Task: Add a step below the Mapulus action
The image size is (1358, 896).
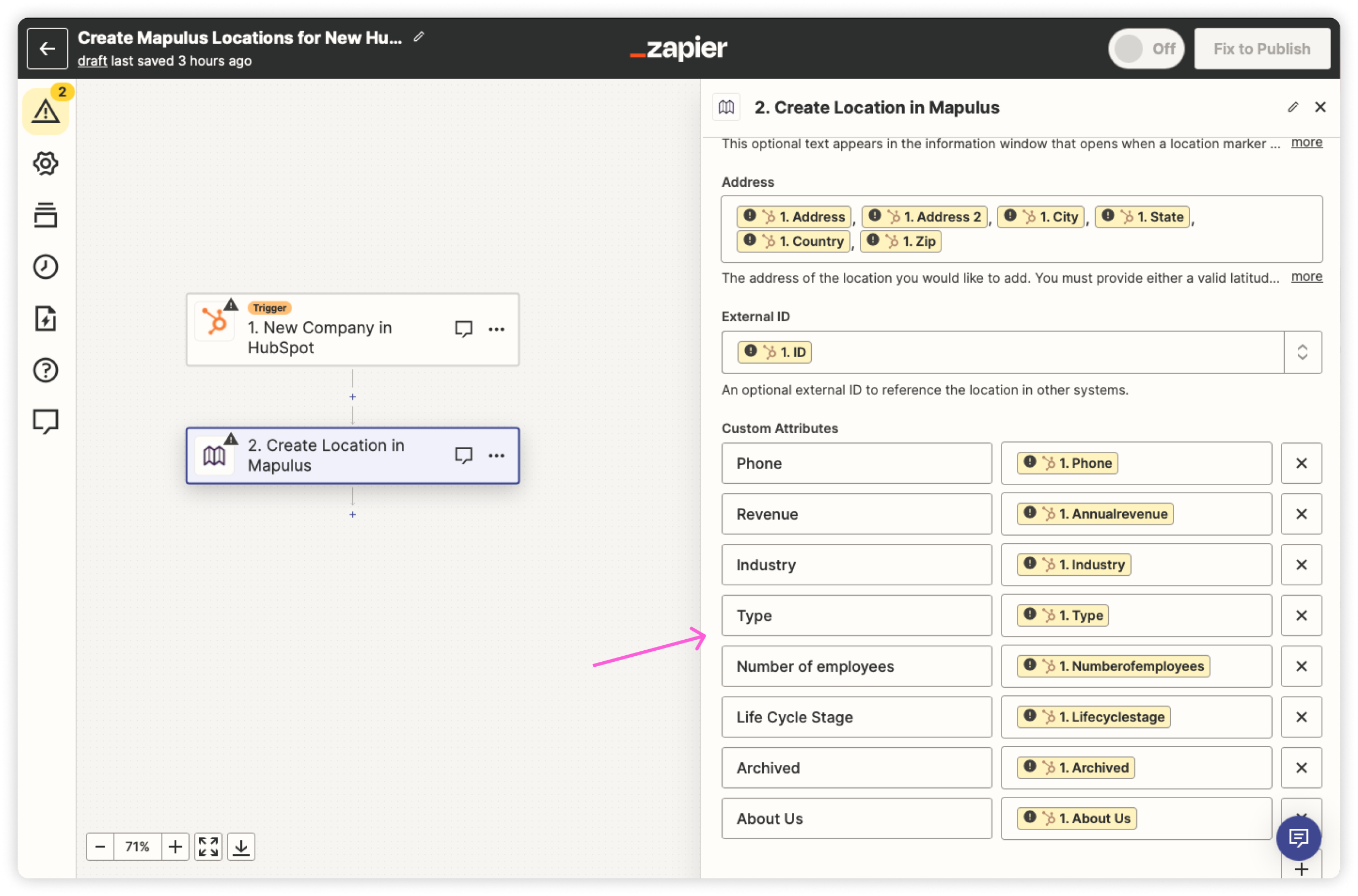Action: [353, 515]
